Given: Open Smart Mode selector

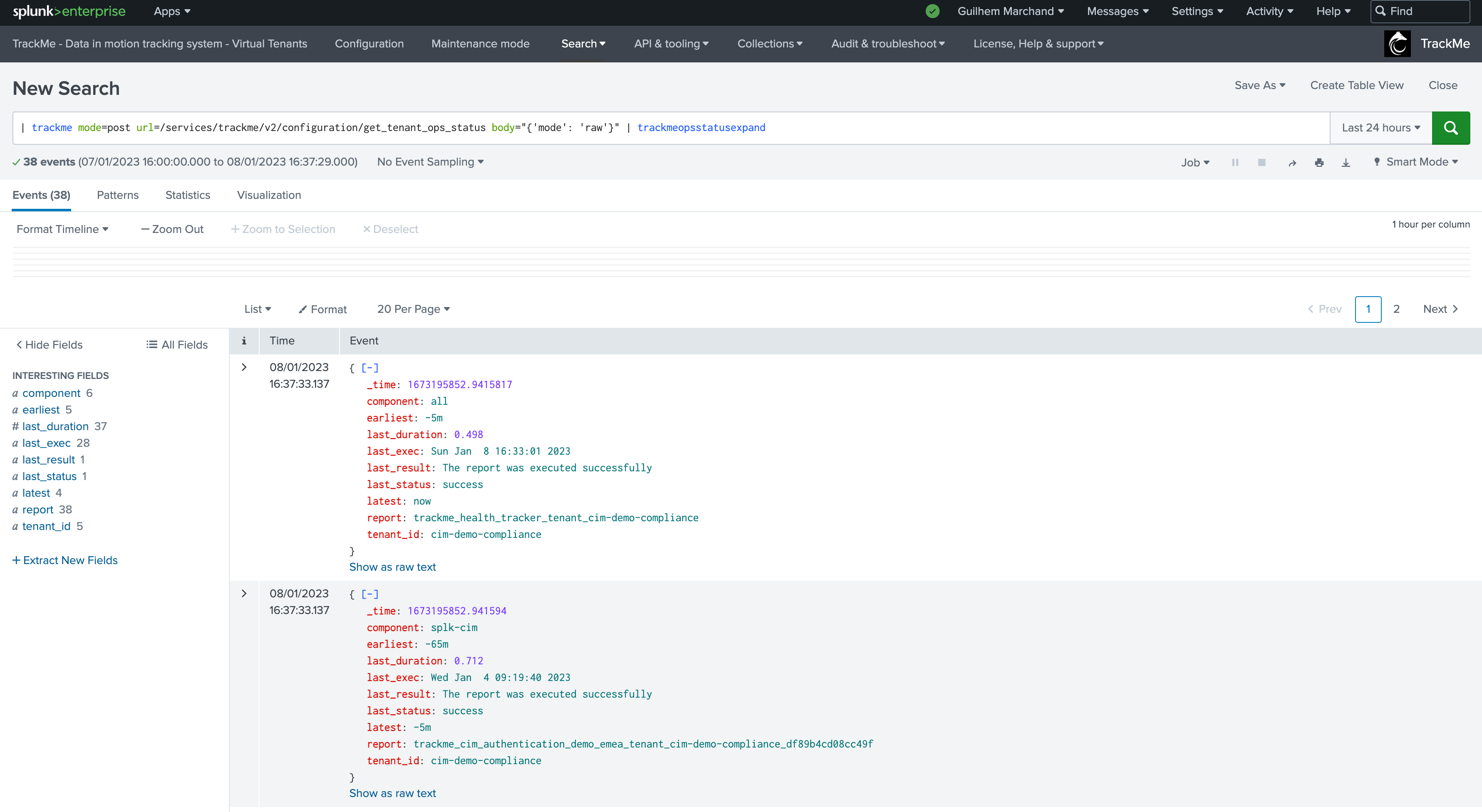Looking at the screenshot, I should 1416,162.
